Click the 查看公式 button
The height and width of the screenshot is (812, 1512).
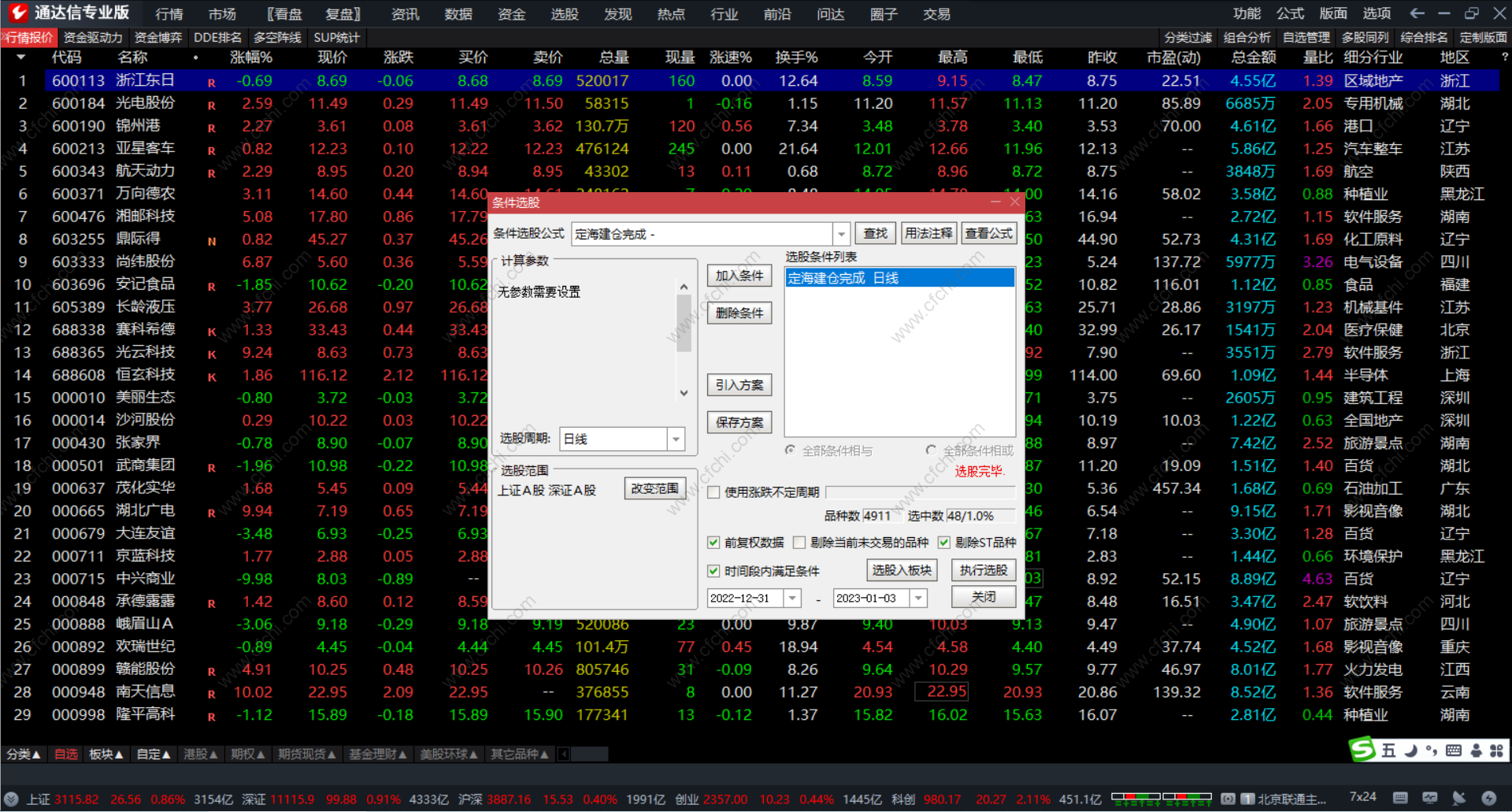(989, 233)
